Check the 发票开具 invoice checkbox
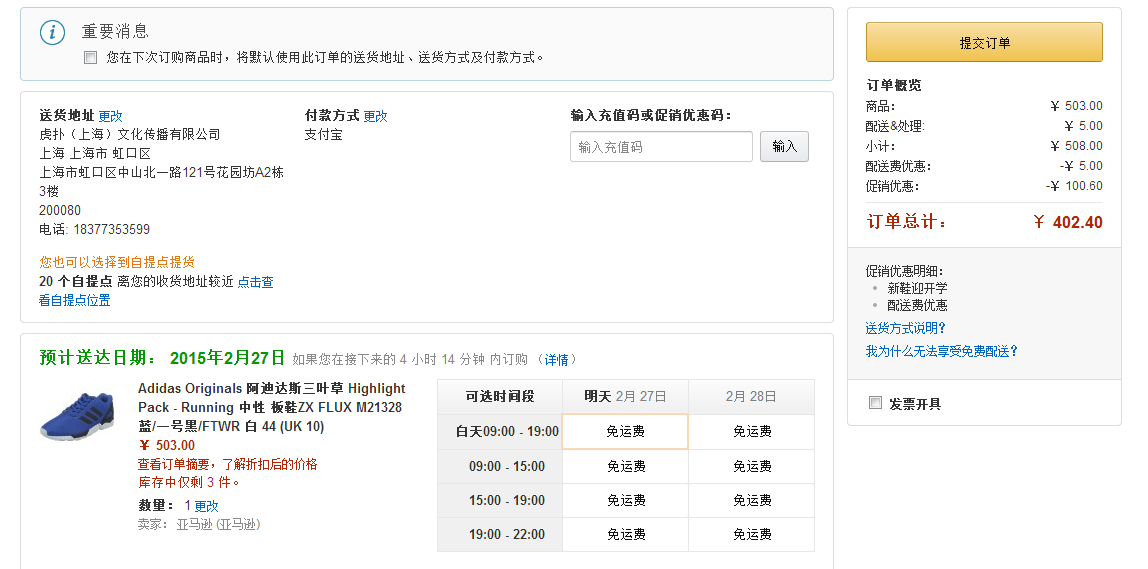 click(x=875, y=403)
